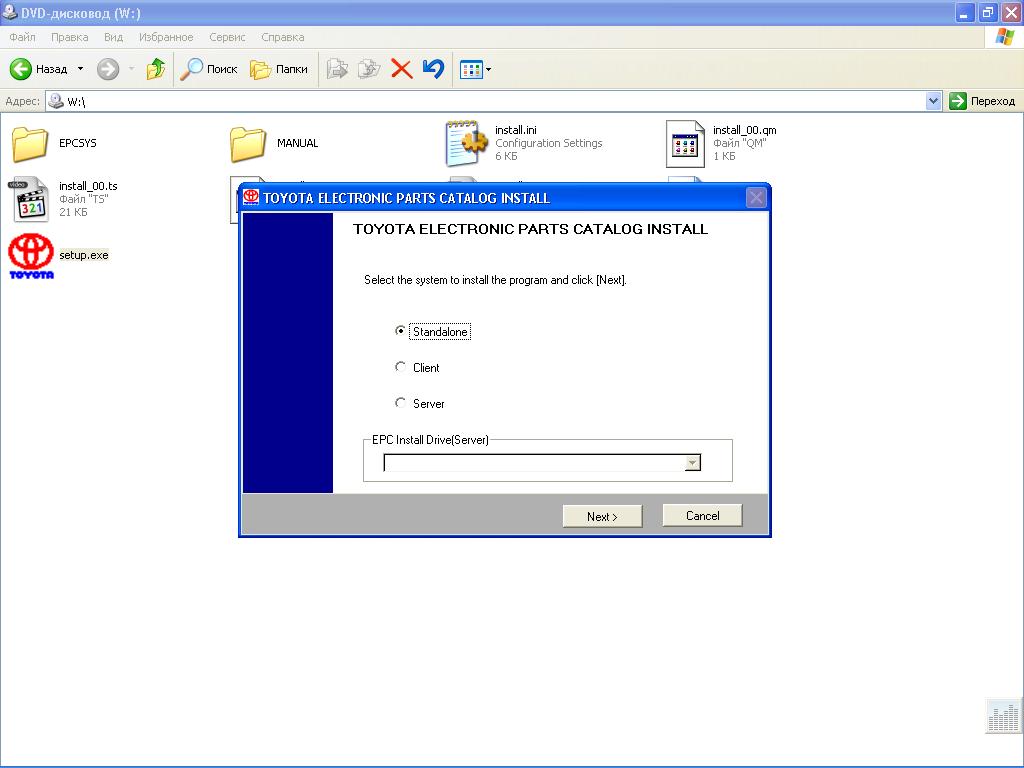Choose the Server install option
The width and height of the screenshot is (1024, 768).
point(401,403)
